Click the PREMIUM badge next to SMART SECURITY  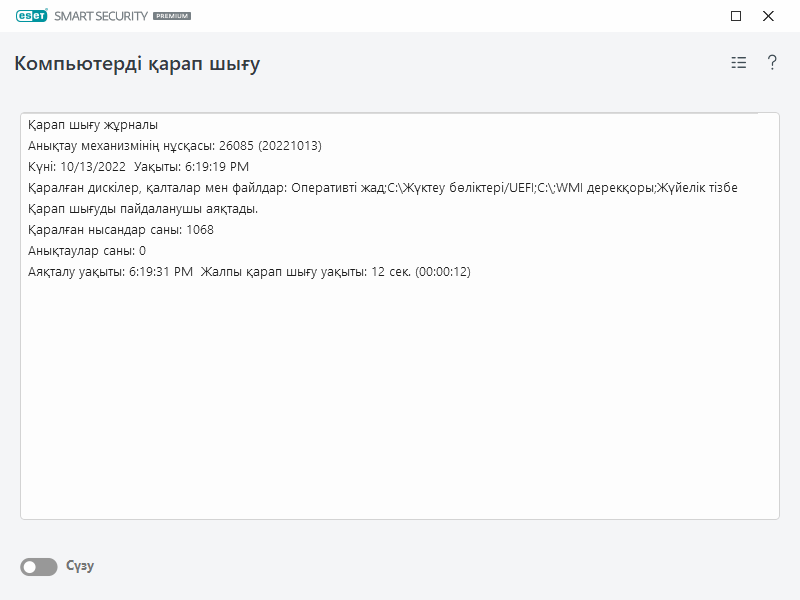(x=172, y=17)
